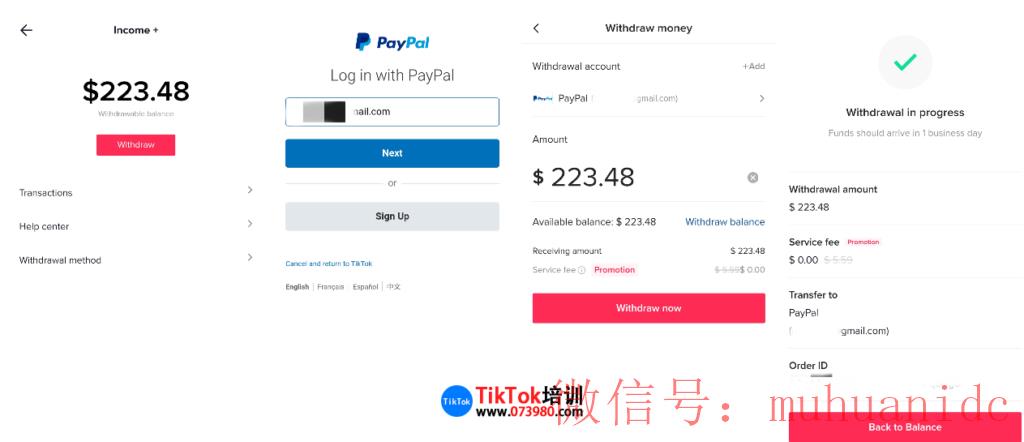Go back using the Income screen arrow

26,30
